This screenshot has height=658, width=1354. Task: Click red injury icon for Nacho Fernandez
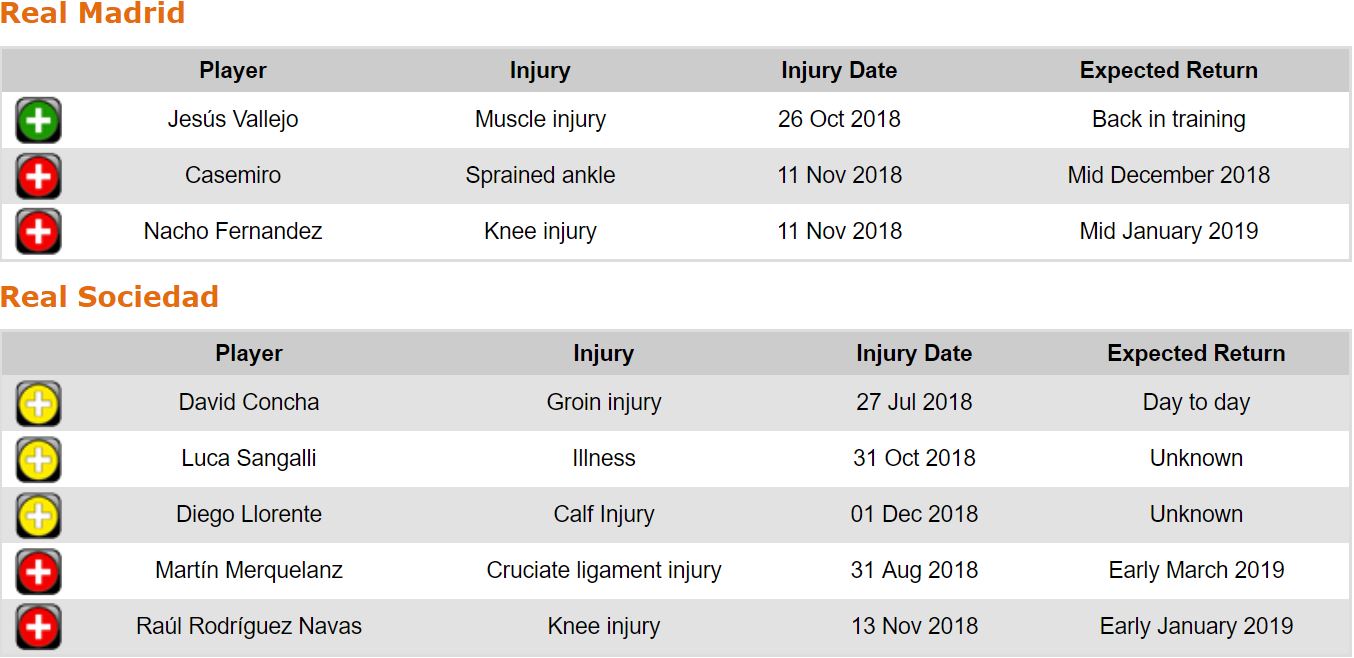(x=38, y=232)
